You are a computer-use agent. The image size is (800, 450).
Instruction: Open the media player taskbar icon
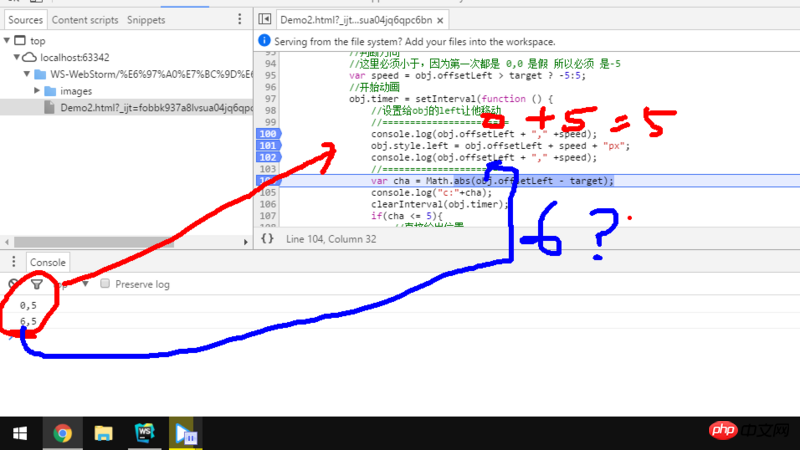point(186,434)
